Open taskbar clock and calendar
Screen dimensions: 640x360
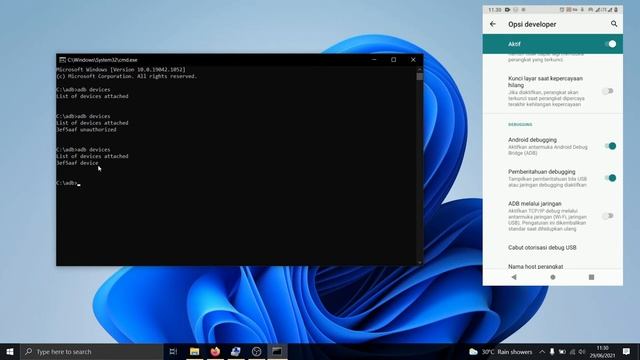(x=602, y=352)
